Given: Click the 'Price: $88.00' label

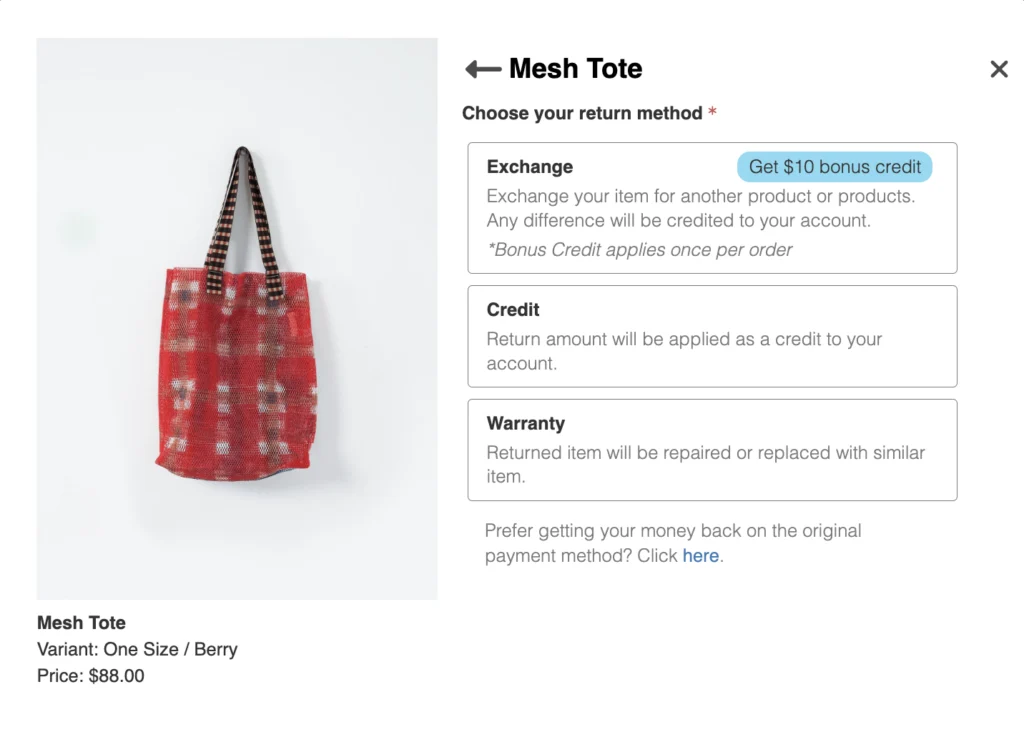Looking at the screenshot, I should tap(90, 676).
